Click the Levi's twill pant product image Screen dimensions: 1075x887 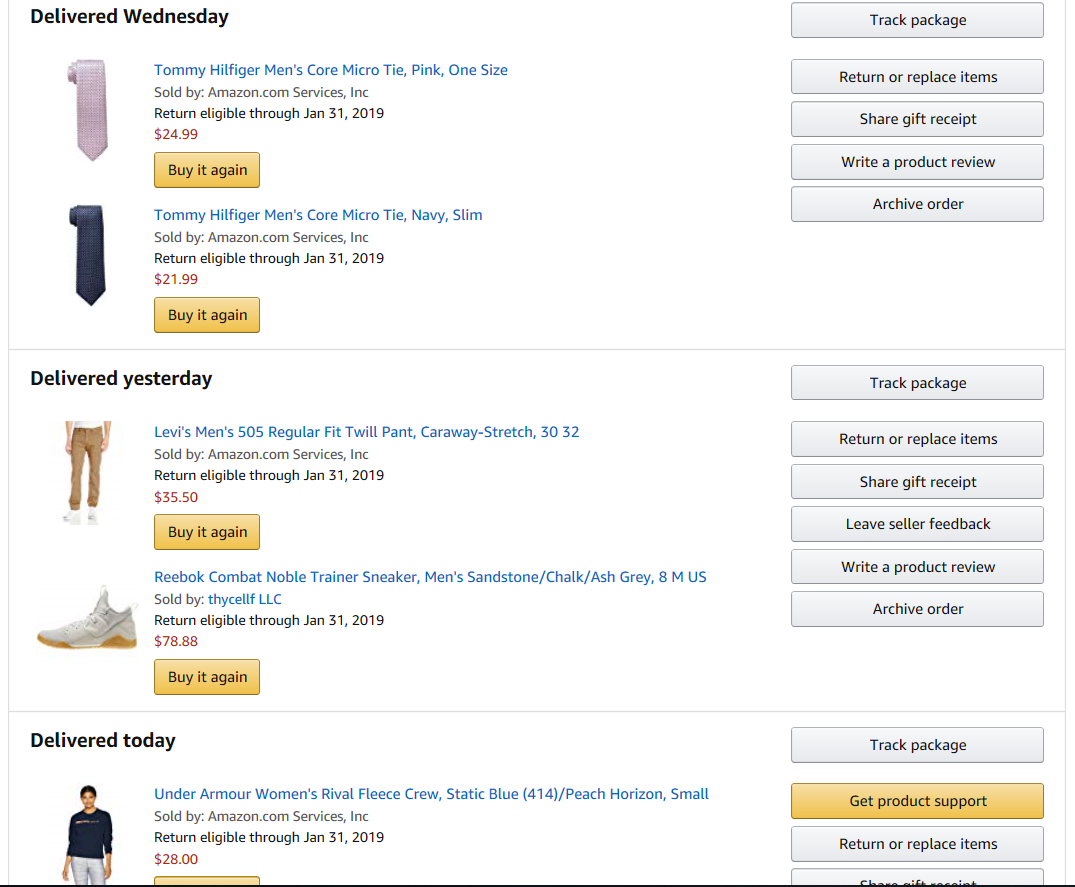coord(87,472)
